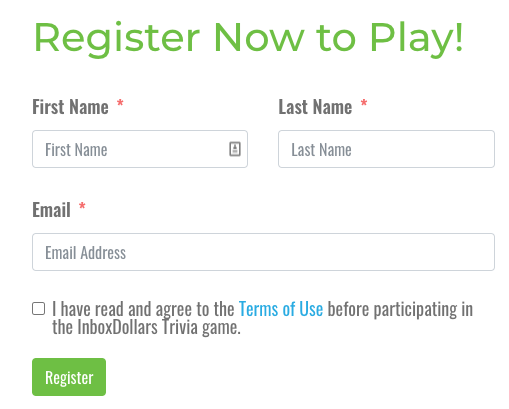Click the word 'to' in the green heading
Screen dimensions: 509x409
coord(336,39)
